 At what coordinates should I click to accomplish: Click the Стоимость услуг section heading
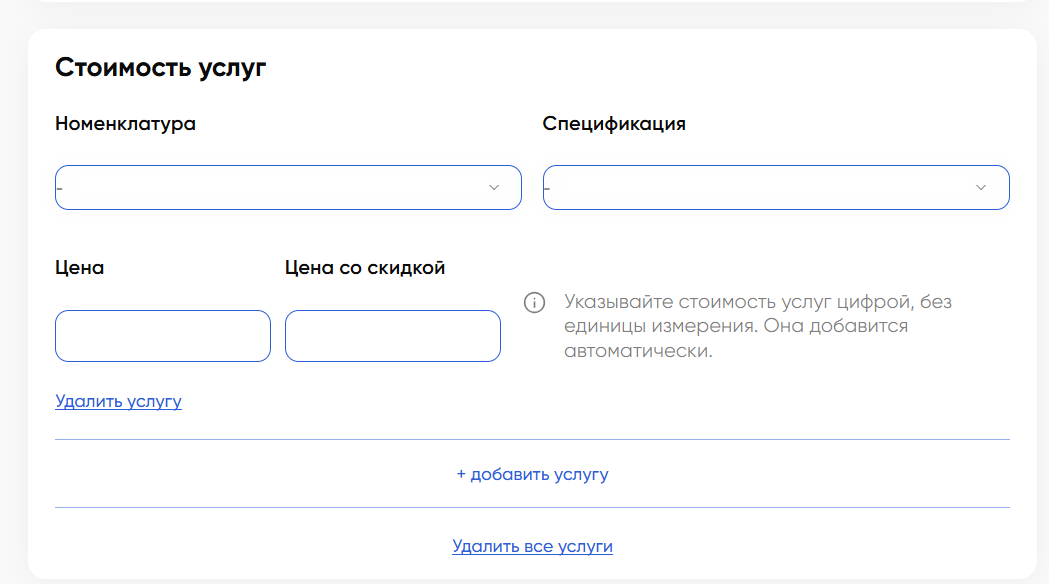click(160, 67)
